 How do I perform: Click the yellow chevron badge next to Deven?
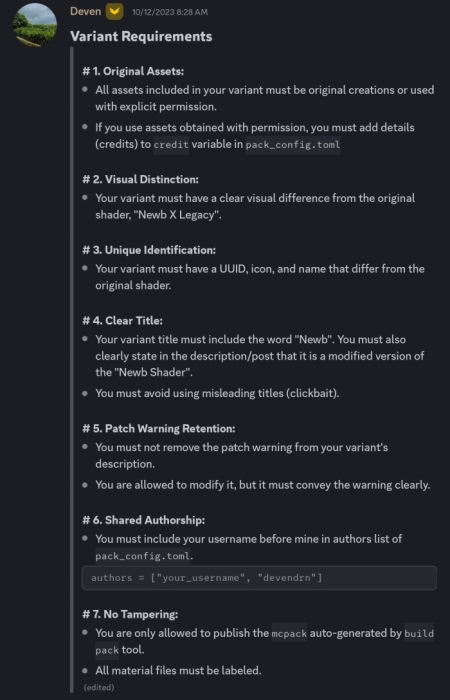[x=115, y=12]
